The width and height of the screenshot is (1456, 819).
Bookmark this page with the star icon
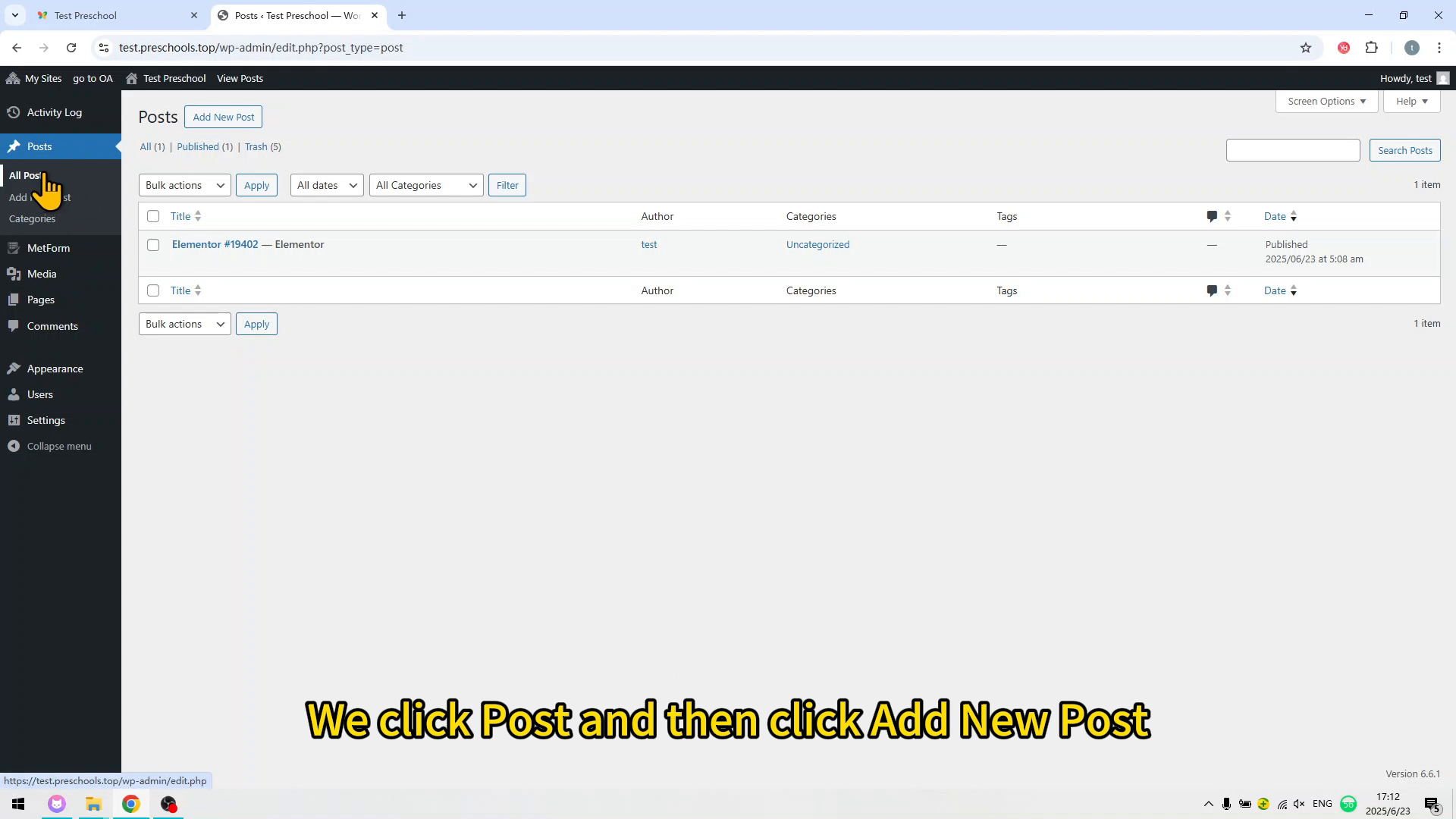pos(1305,48)
